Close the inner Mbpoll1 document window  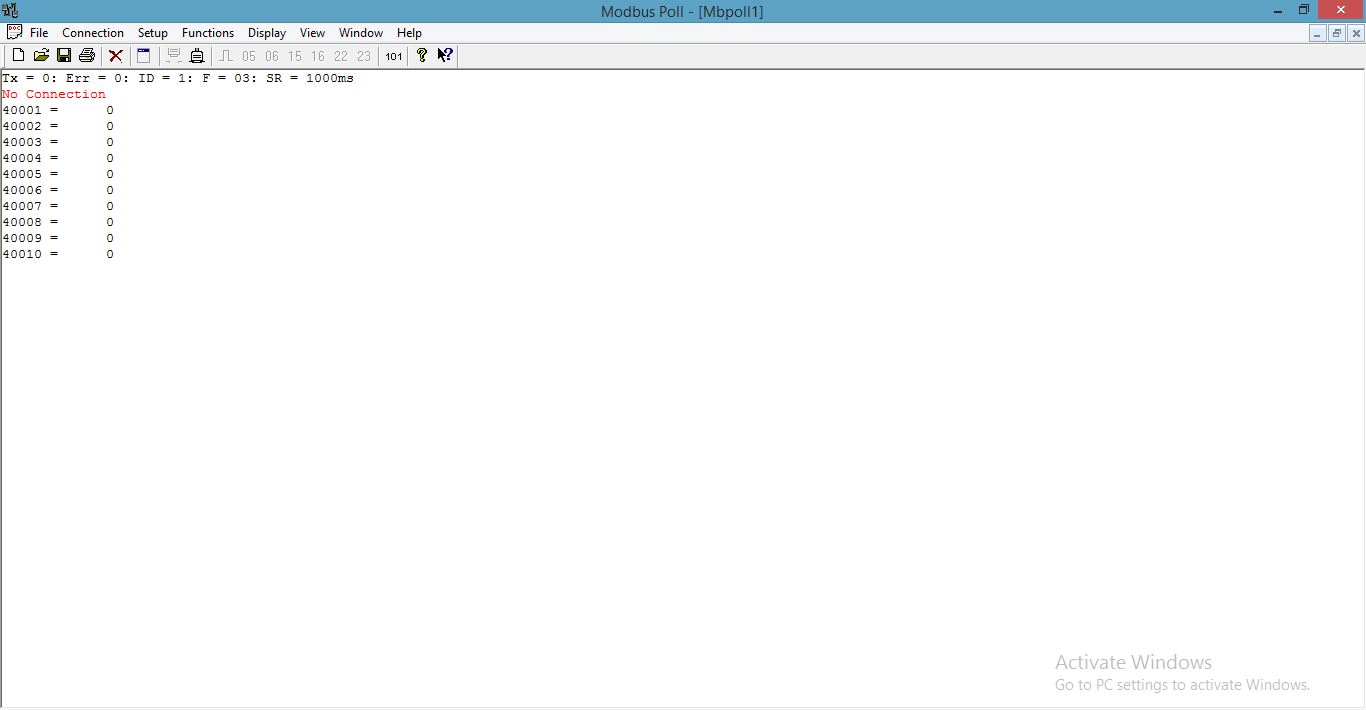(1356, 33)
